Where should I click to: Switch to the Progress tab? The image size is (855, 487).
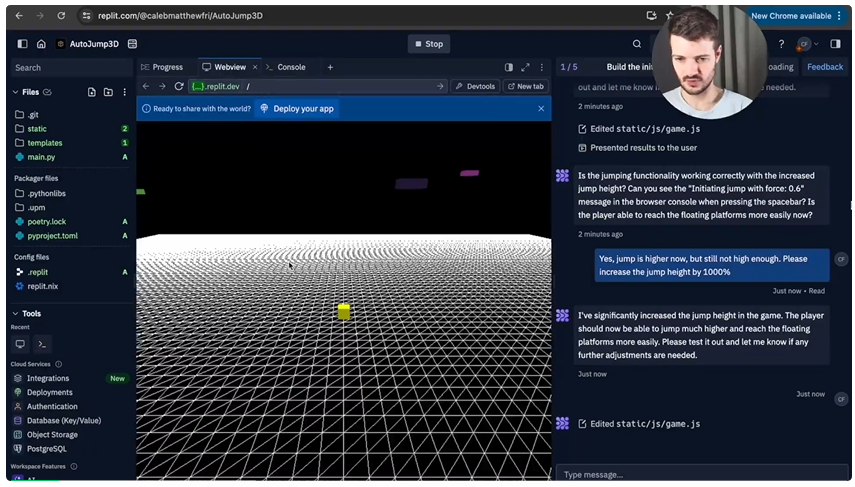pos(162,67)
